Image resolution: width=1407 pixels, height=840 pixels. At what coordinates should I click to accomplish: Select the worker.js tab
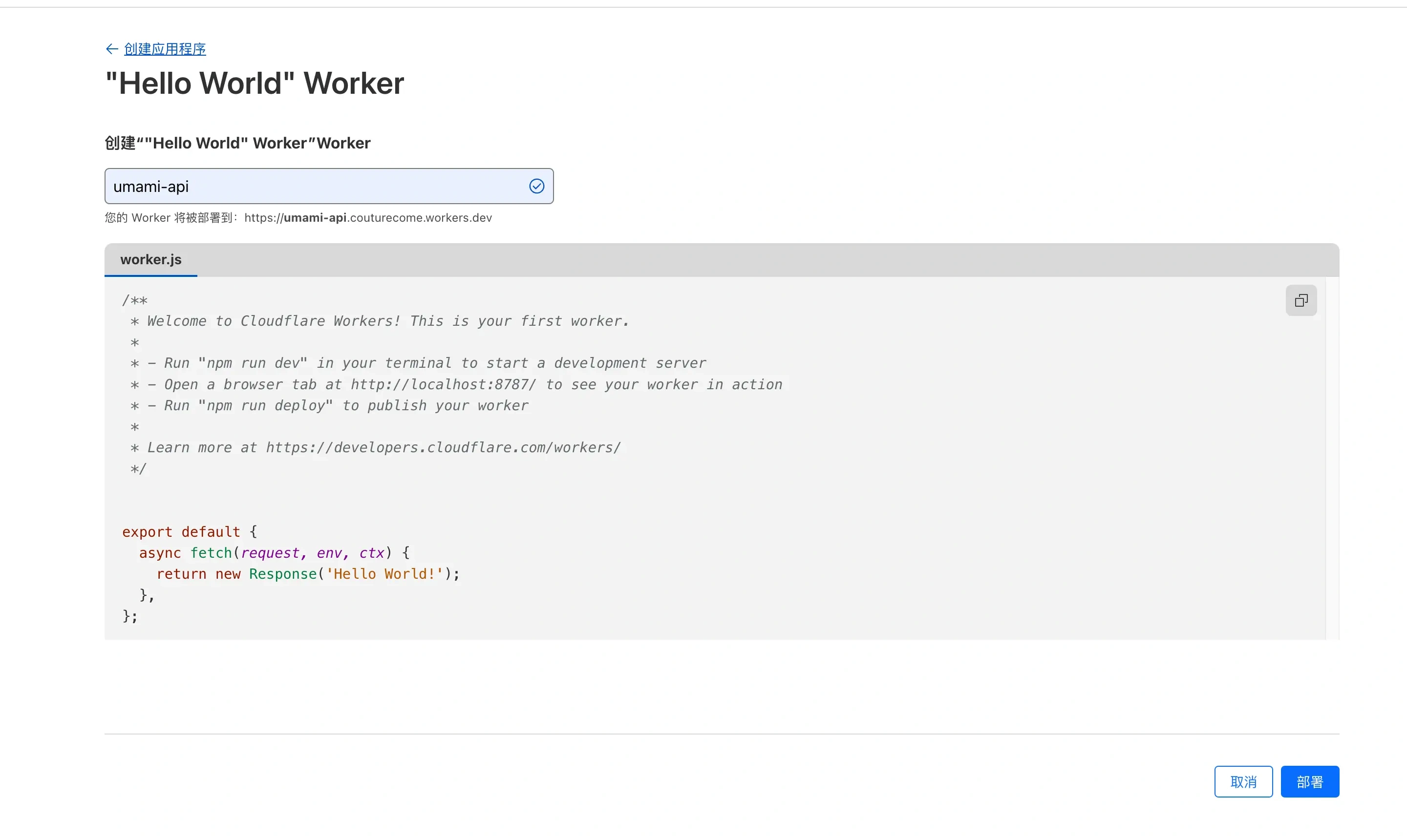coord(150,260)
